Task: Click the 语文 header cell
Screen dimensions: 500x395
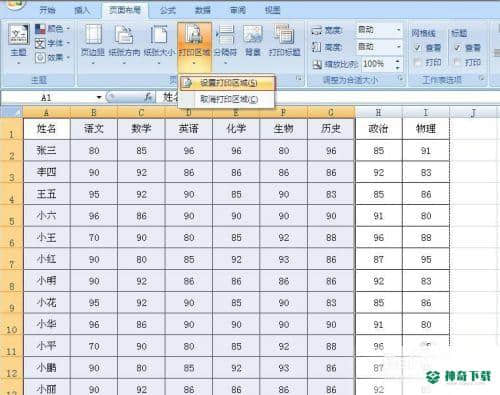Action: [x=94, y=129]
